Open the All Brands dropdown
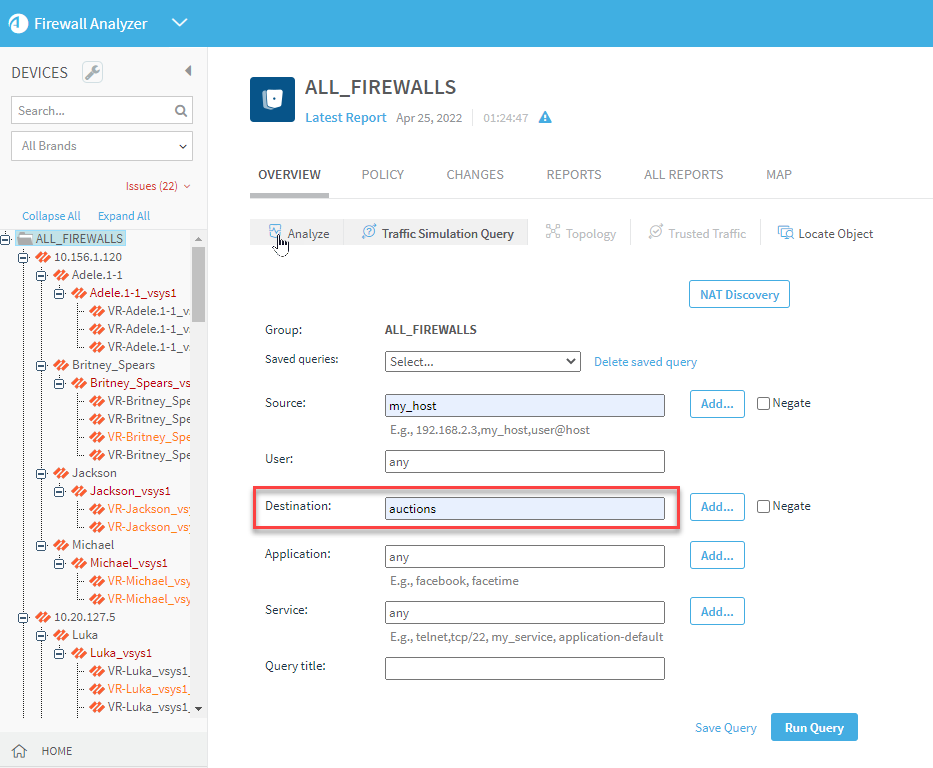Screen dimensions: 933x768 (x=102, y=146)
